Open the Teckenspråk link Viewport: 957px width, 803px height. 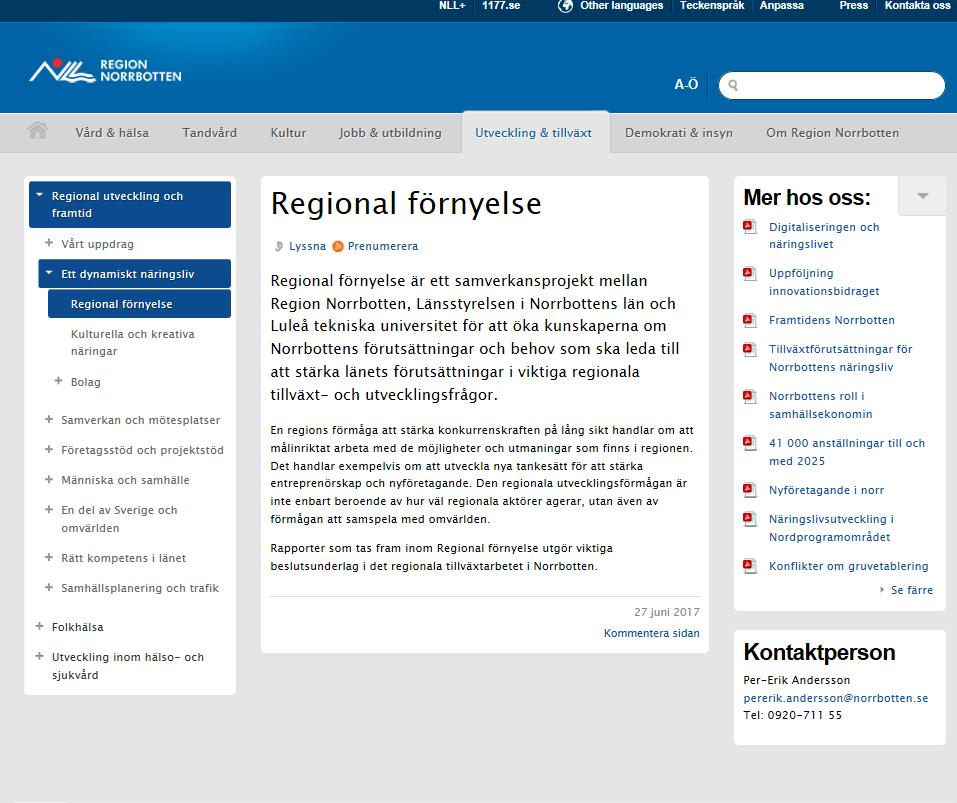point(712,5)
